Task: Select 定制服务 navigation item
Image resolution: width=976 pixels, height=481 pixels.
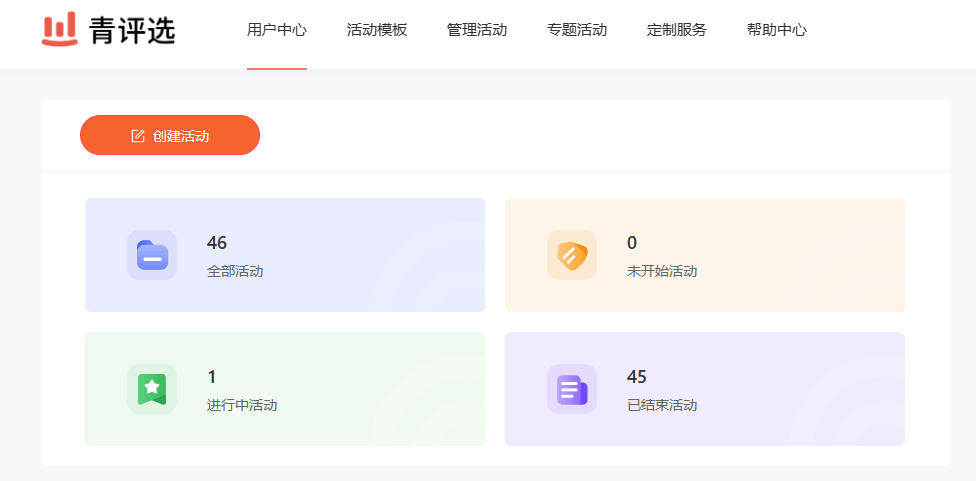Action: [677, 30]
